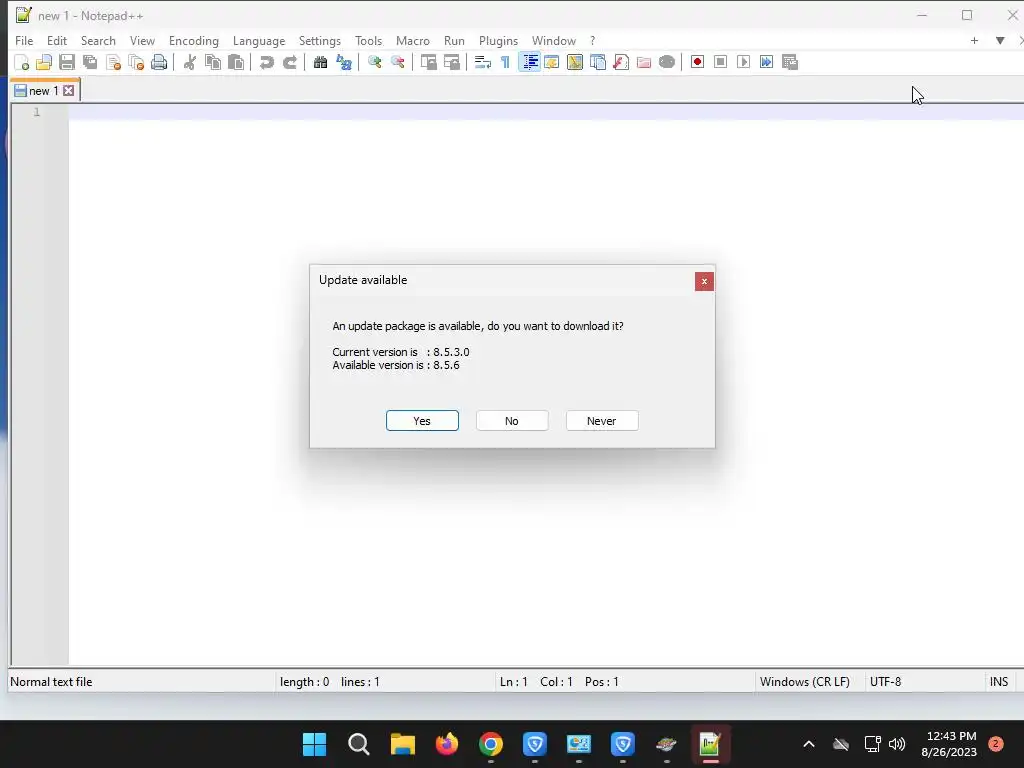
Task: Click the Zoom Out magnifier icon
Action: [397, 62]
